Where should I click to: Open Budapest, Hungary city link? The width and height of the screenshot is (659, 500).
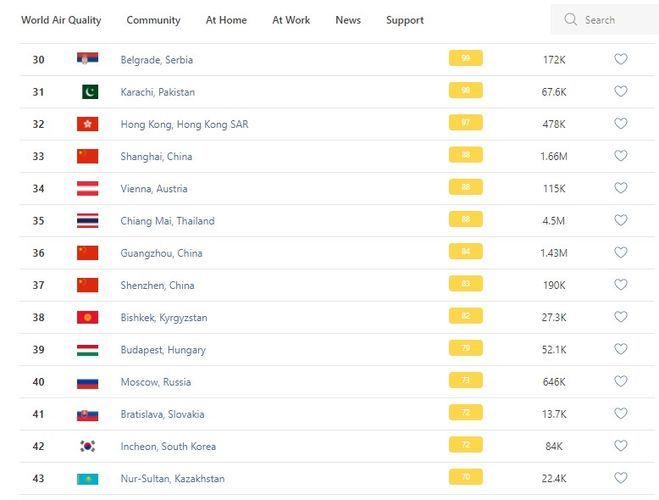(163, 350)
